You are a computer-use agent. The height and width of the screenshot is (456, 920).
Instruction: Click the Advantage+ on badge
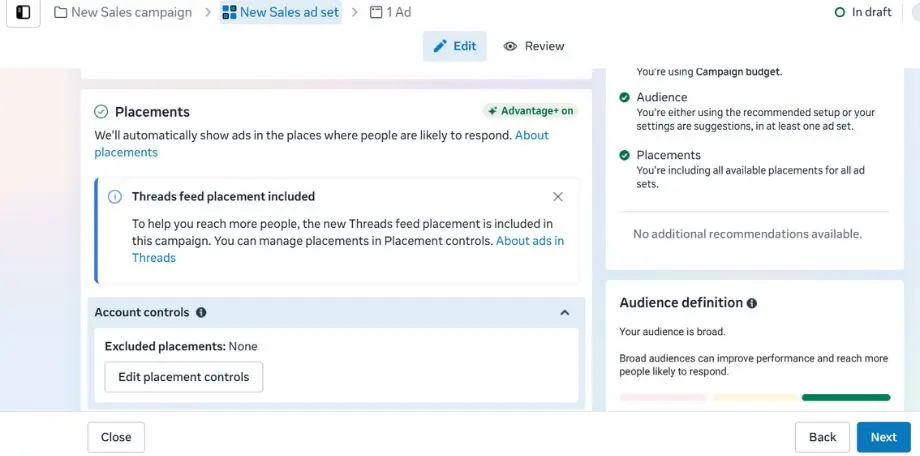click(x=530, y=111)
